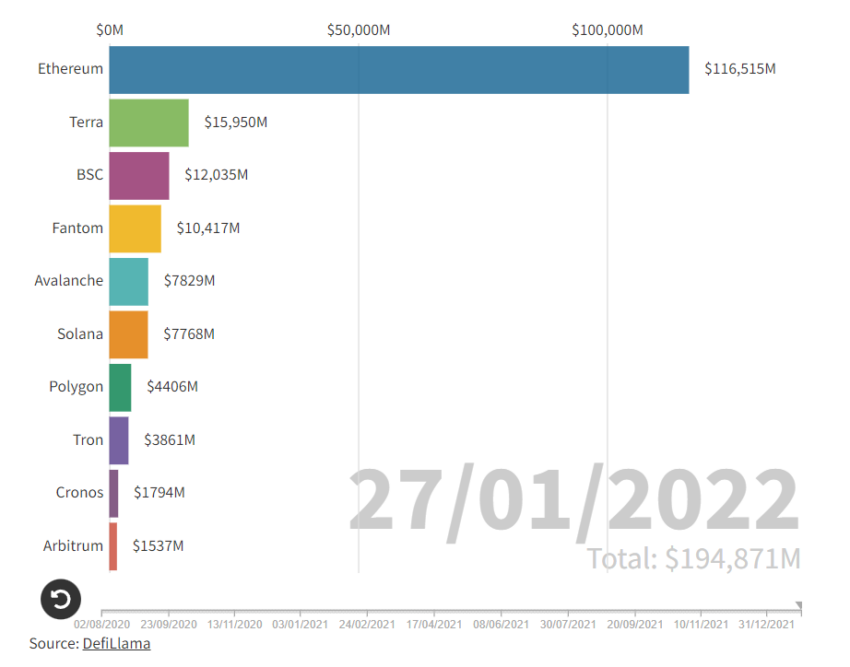The image size is (850, 667).
Task: Move timeline to 08/06/2021
Action: [501, 624]
